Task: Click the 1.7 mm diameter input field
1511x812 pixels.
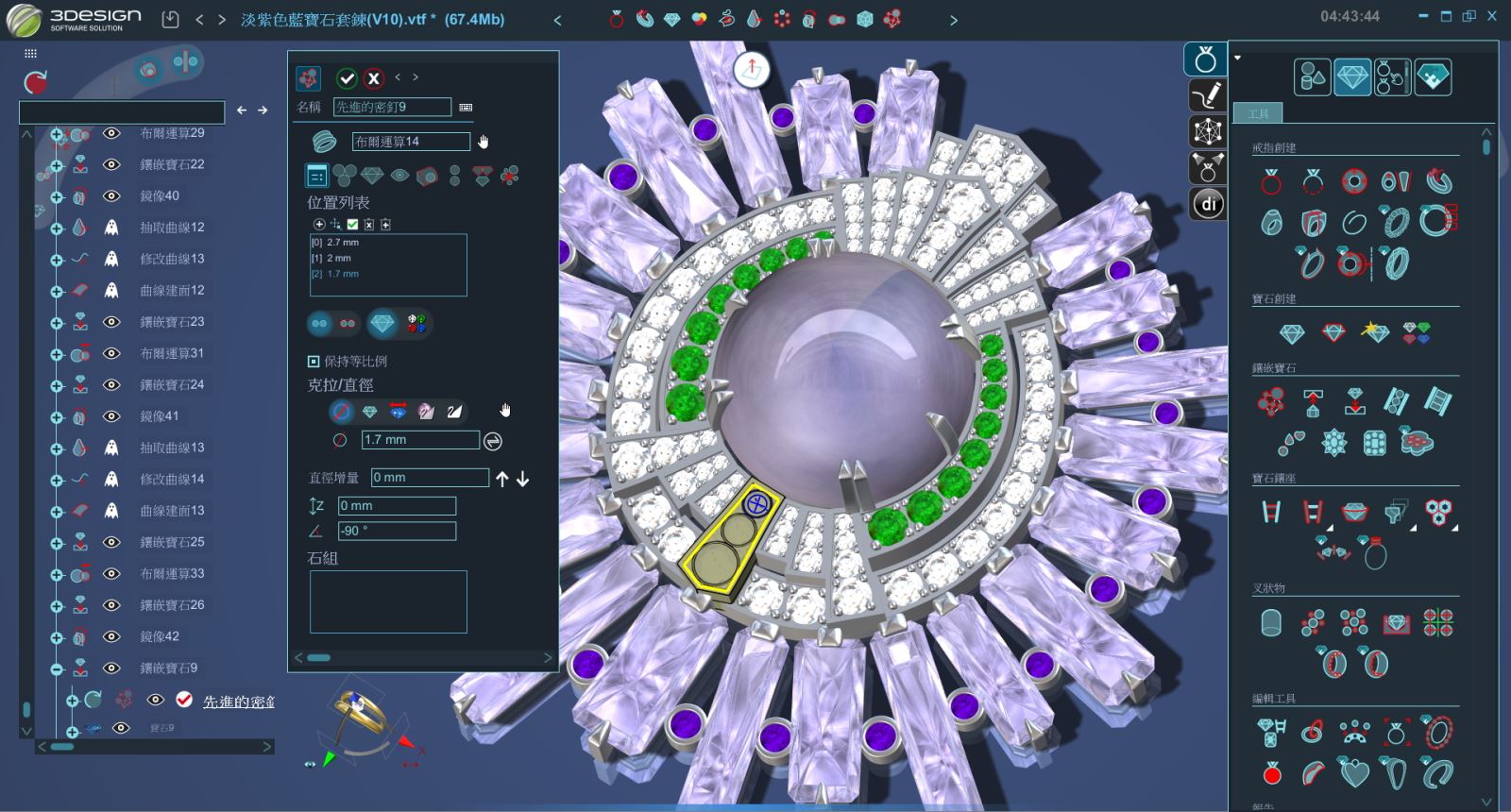Action: tap(420, 440)
